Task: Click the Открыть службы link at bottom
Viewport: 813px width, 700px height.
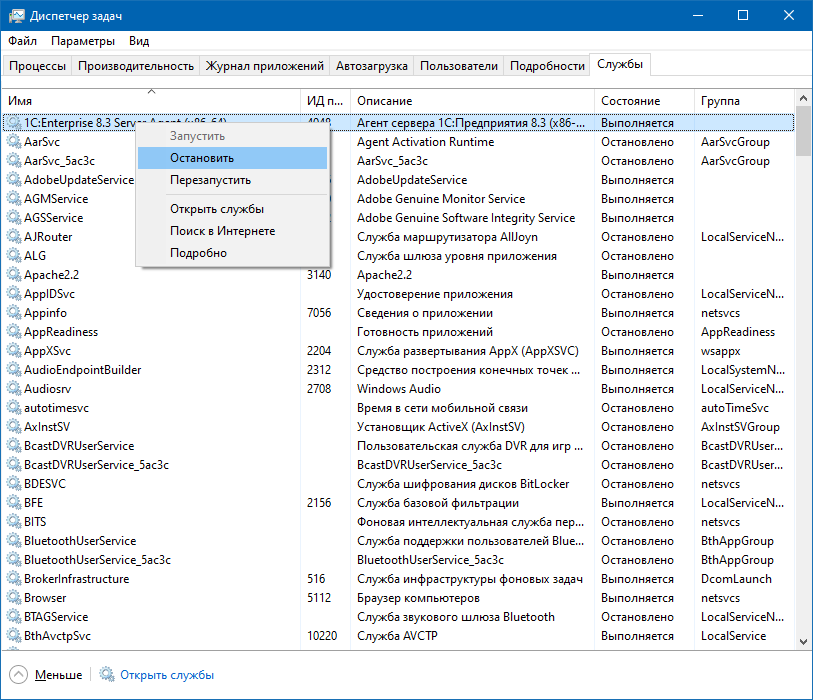Action: pos(167,675)
